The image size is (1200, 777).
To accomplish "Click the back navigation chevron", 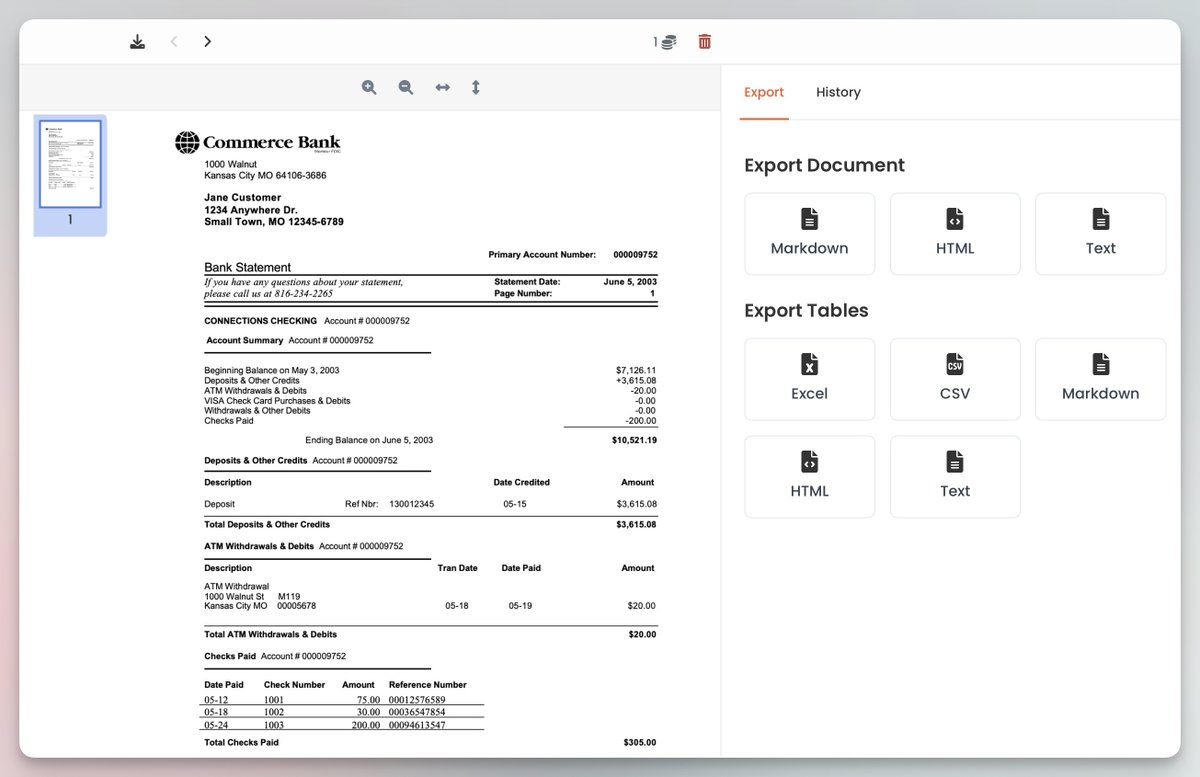I will pos(174,41).
